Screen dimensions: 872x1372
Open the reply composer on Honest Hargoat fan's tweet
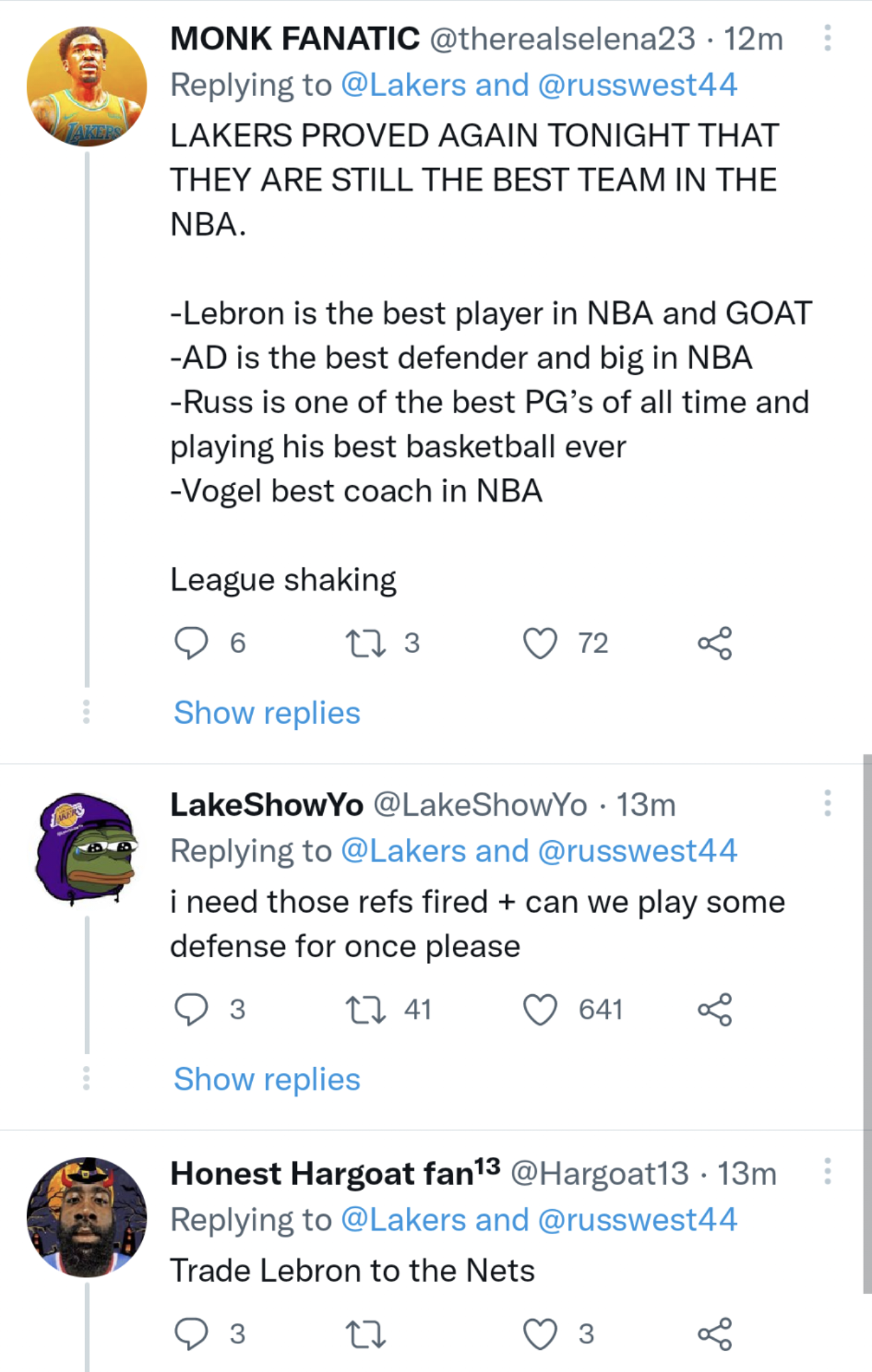coord(192,1333)
